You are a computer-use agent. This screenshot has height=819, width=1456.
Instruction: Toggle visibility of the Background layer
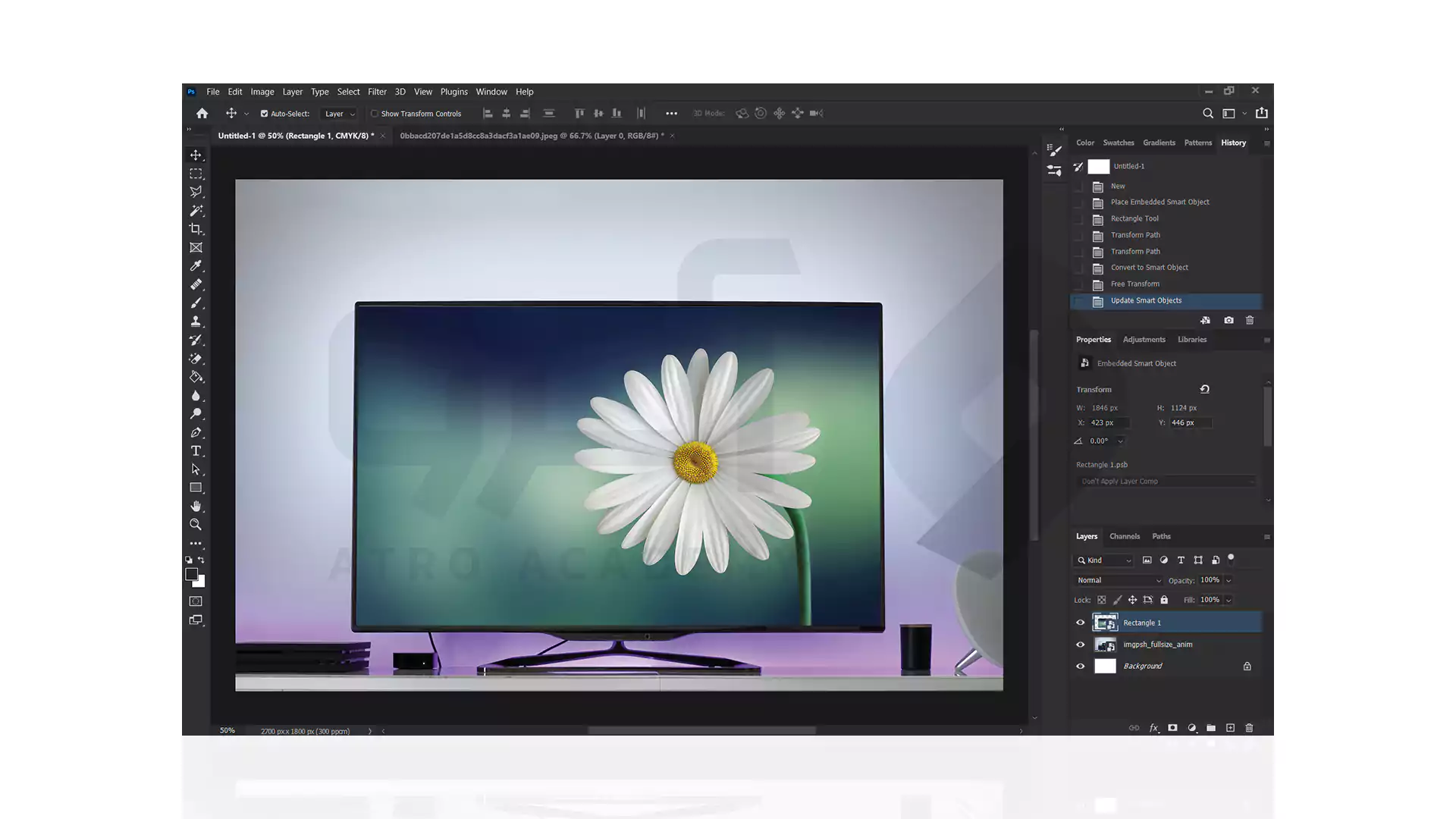pyautogui.click(x=1081, y=667)
